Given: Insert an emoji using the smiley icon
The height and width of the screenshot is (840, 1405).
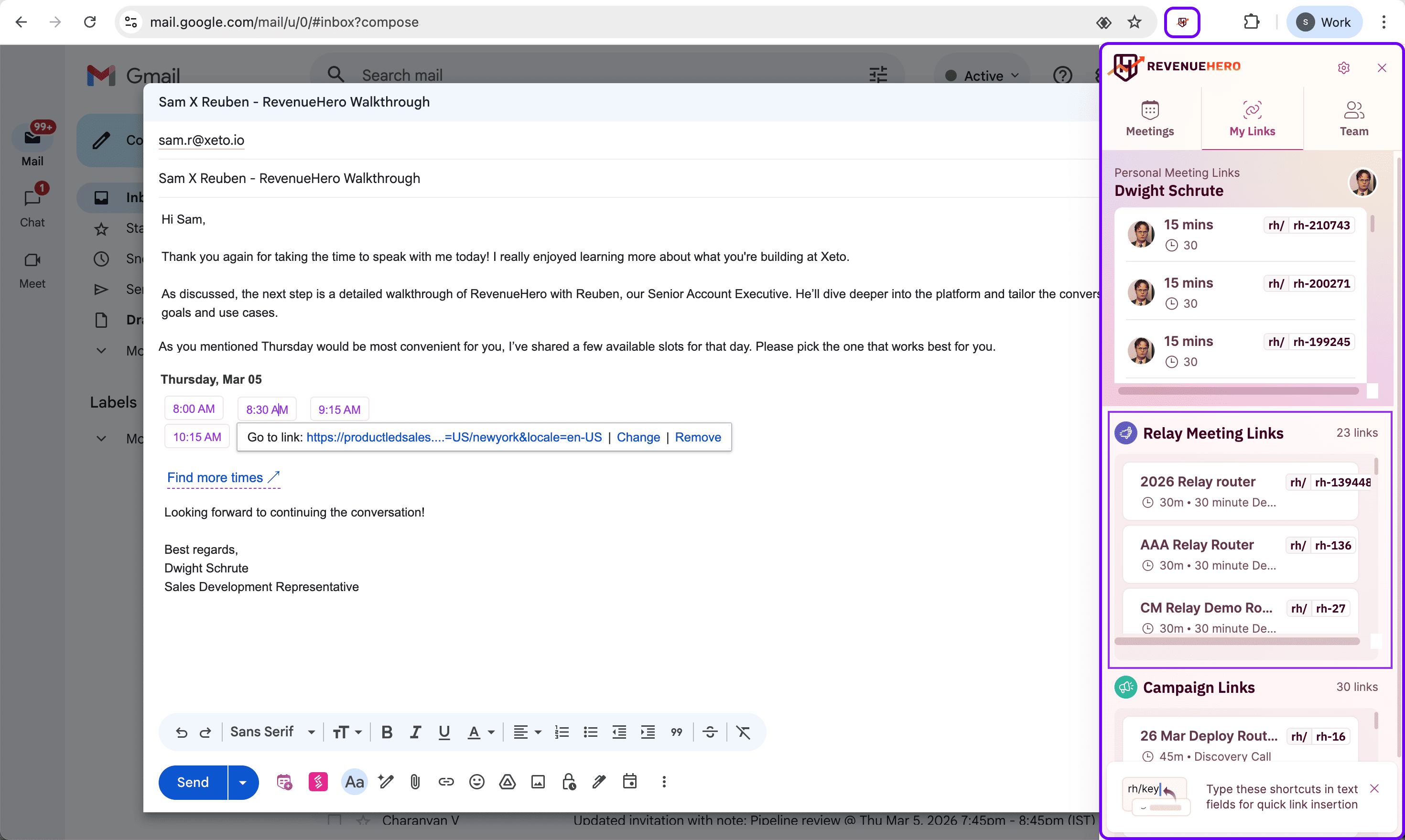Looking at the screenshot, I should pyautogui.click(x=476, y=782).
